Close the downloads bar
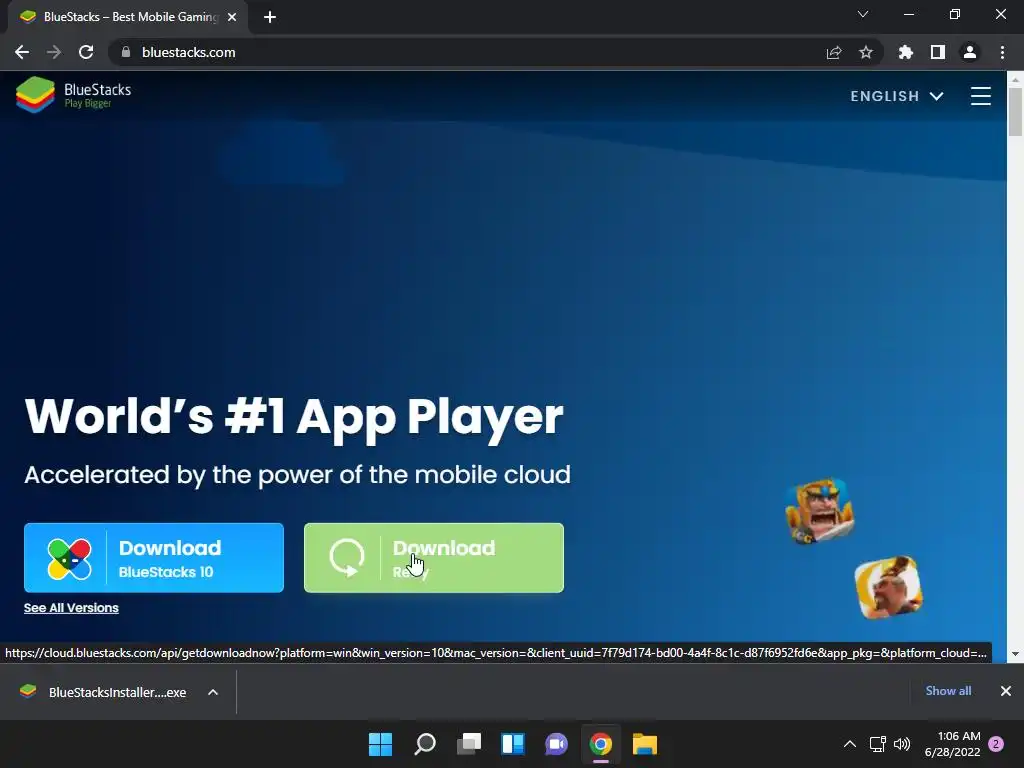 point(1006,691)
